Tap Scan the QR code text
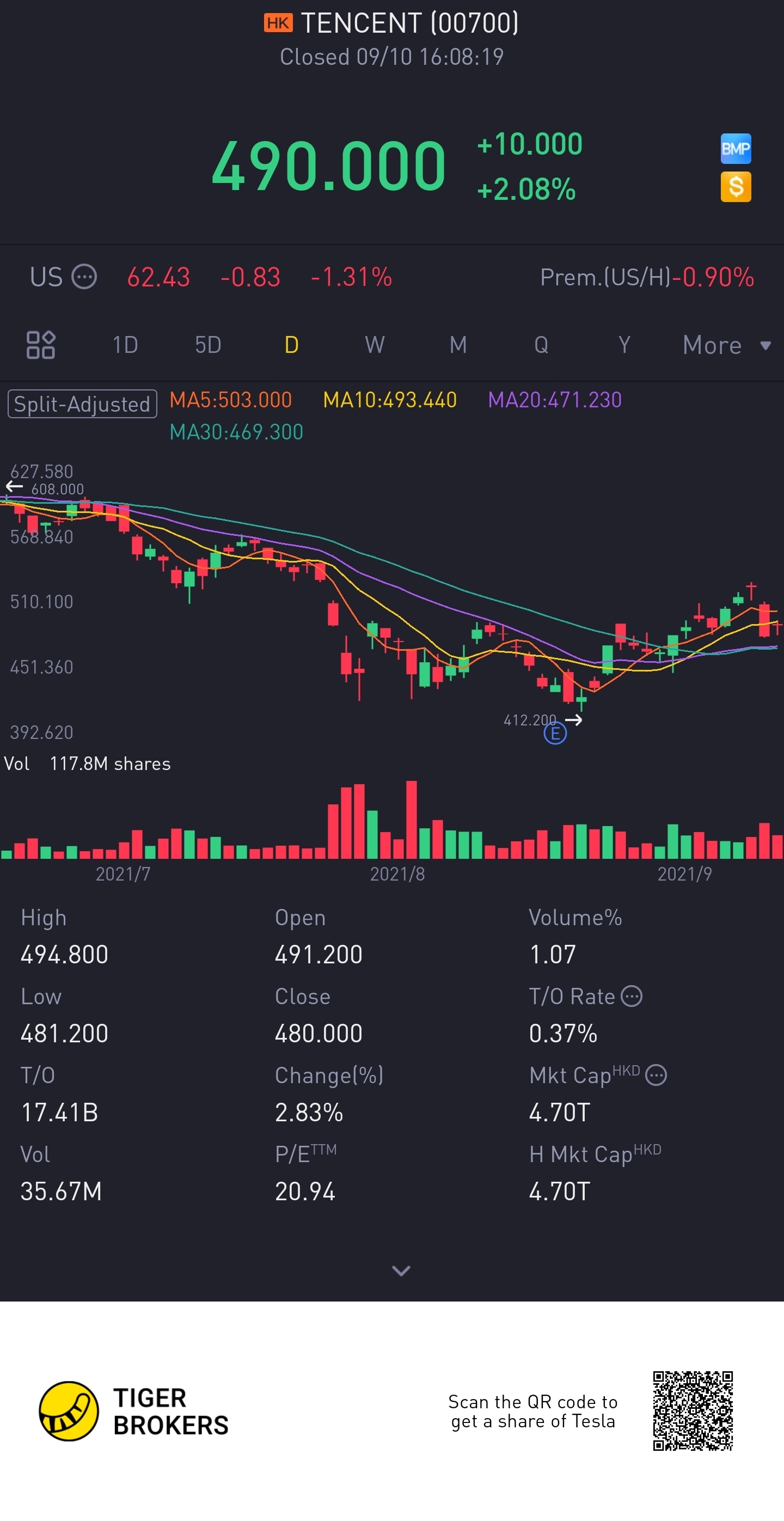The height and width of the screenshot is (1521, 784). point(532,1411)
